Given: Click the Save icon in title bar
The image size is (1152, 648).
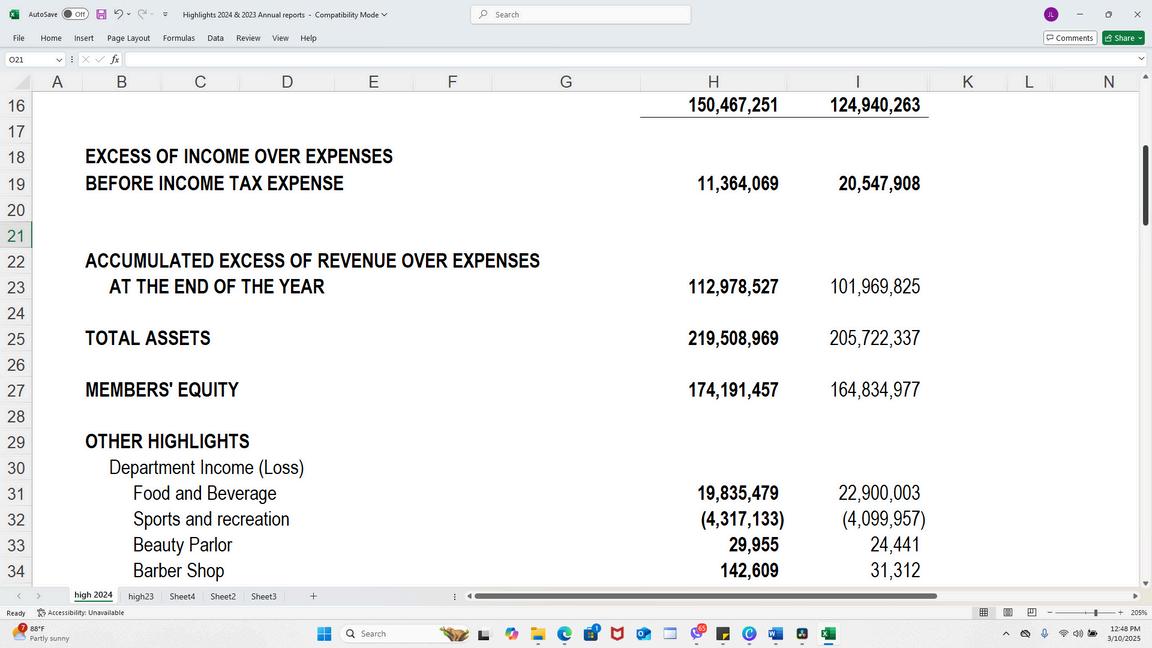Looking at the screenshot, I should 101,14.
